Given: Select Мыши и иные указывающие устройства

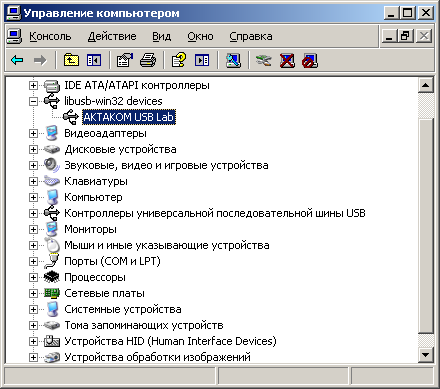Looking at the screenshot, I should pos(167,245).
